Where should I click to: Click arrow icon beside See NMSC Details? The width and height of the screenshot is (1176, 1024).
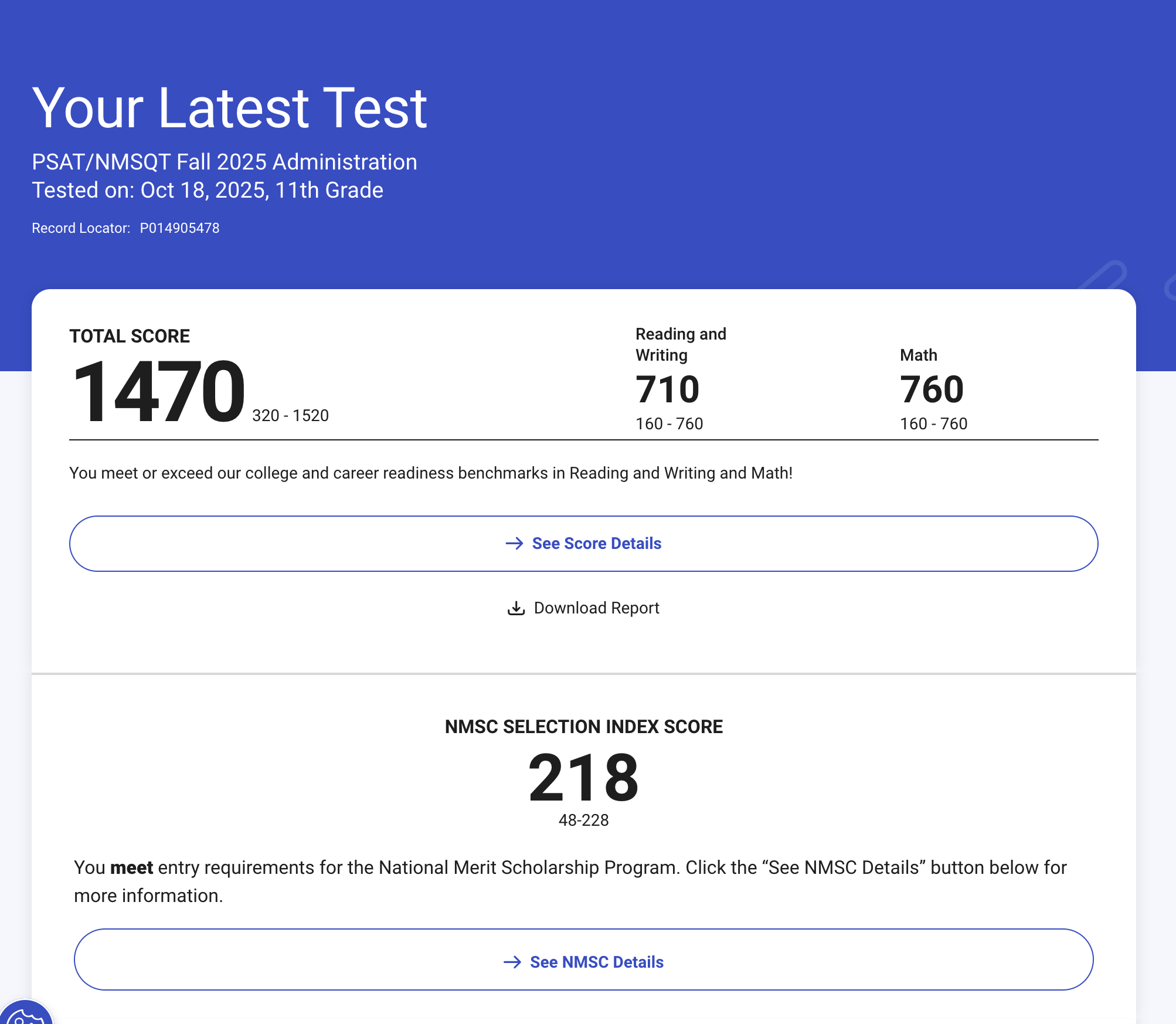coord(512,962)
